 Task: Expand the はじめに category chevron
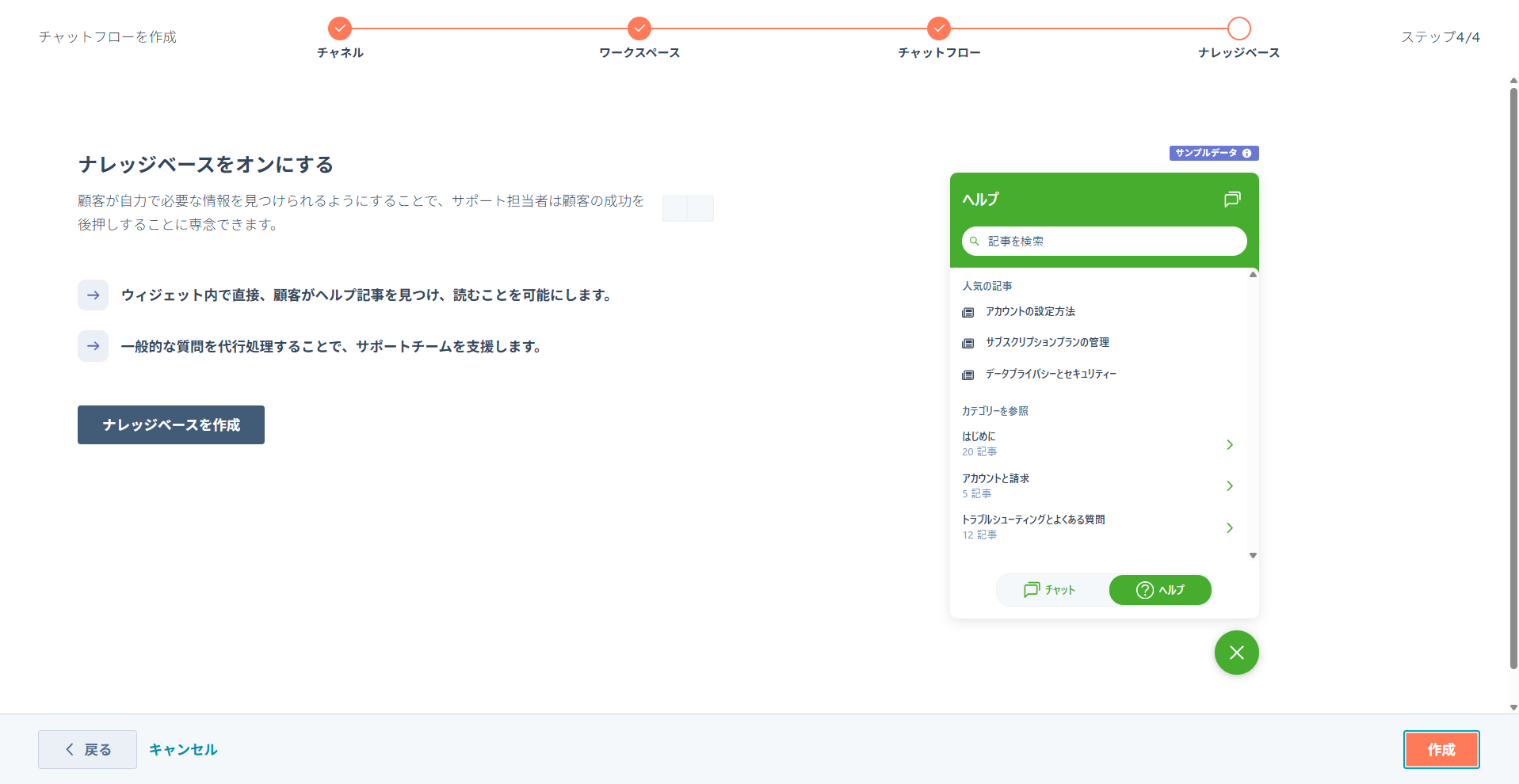click(x=1229, y=444)
